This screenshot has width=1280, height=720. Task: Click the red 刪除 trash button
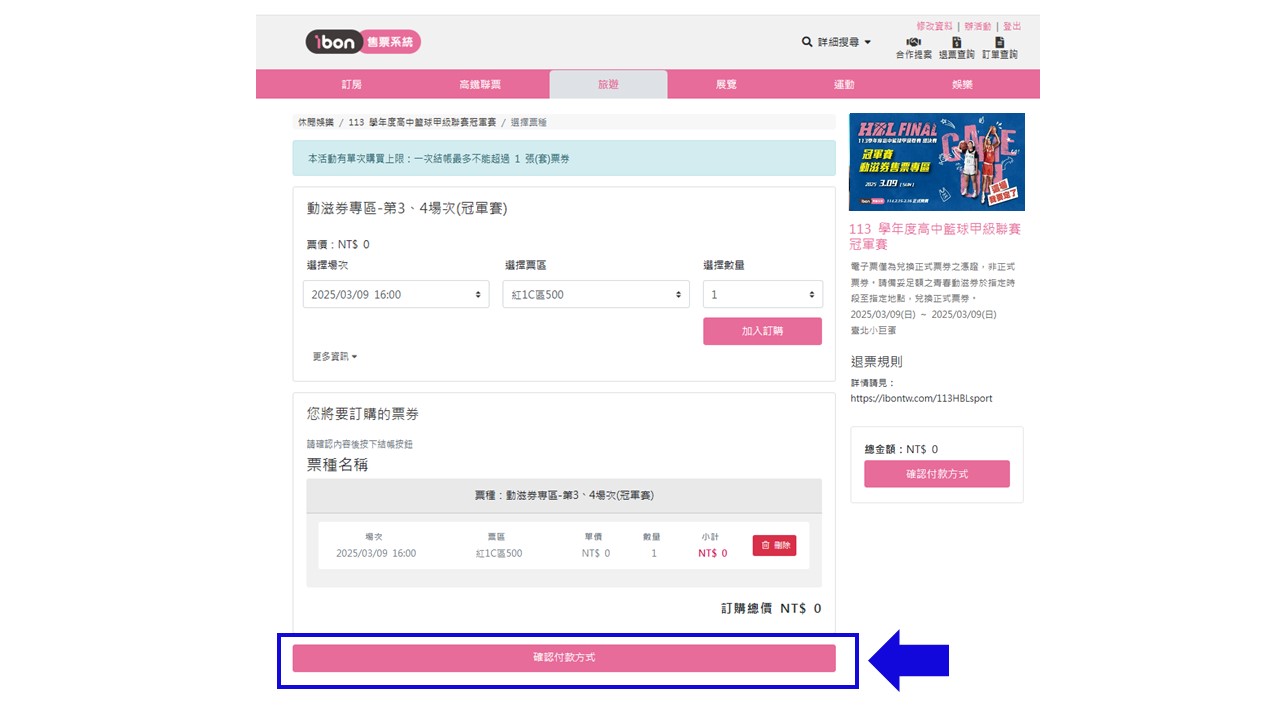click(774, 545)
